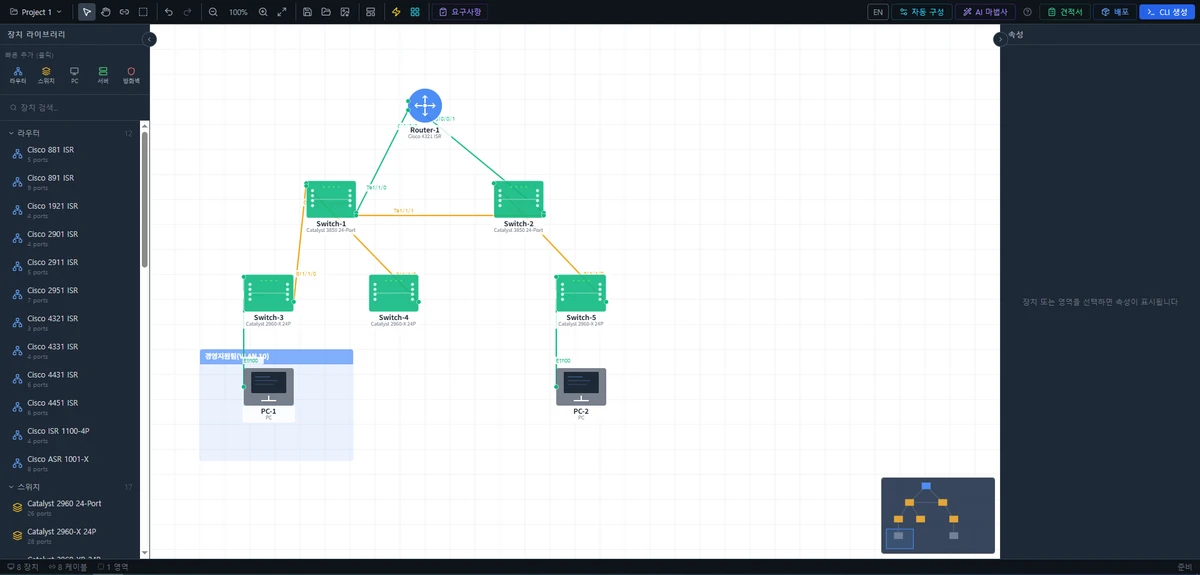
Task: Toggle the EN language button
Action: pos(878,12)
